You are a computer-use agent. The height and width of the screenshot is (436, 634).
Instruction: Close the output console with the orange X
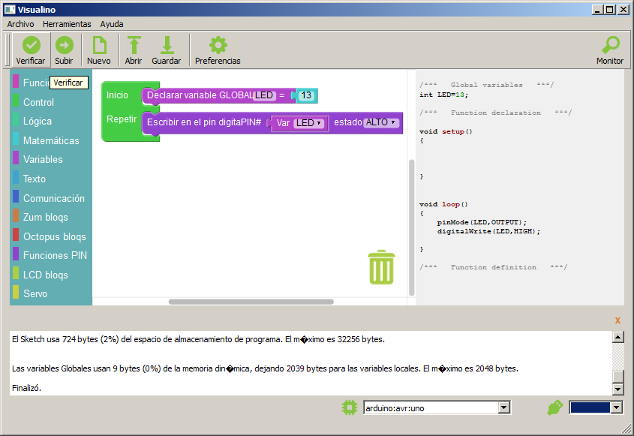(x=617, y=320)
